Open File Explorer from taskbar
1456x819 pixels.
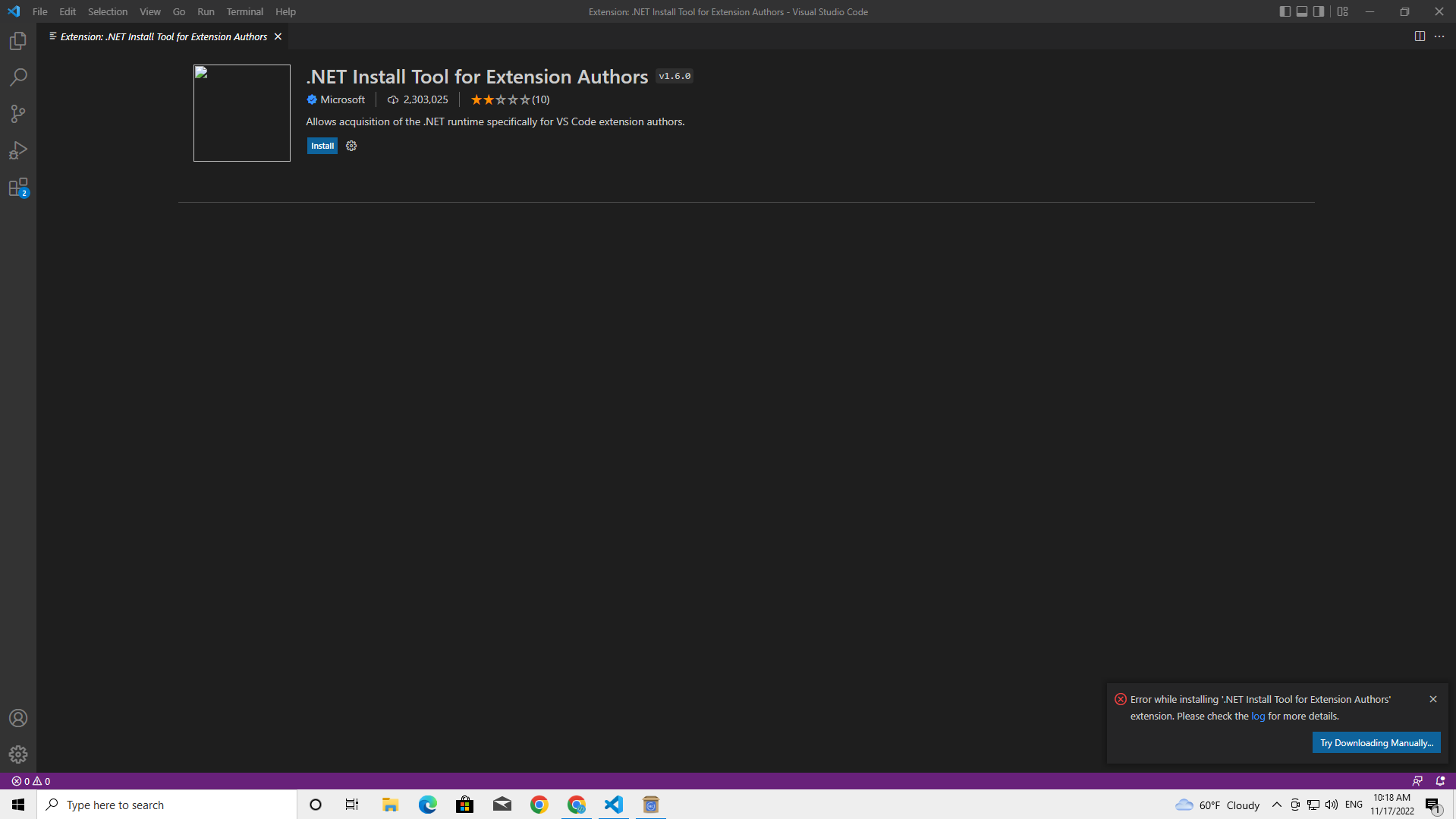pos(390,805)
